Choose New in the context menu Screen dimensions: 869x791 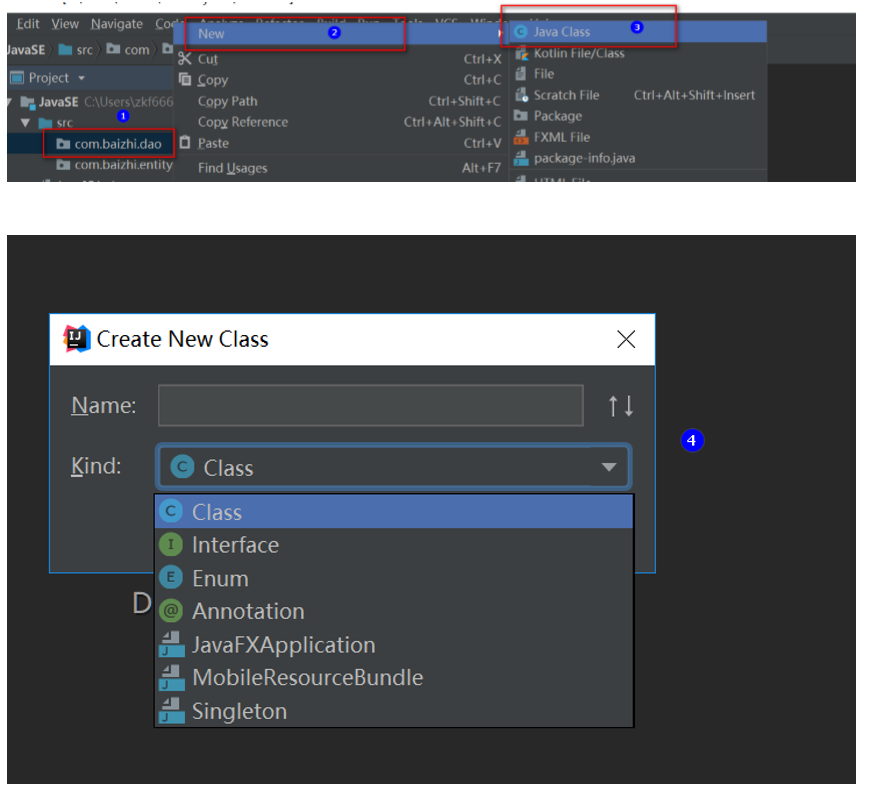tap(342, 34)
